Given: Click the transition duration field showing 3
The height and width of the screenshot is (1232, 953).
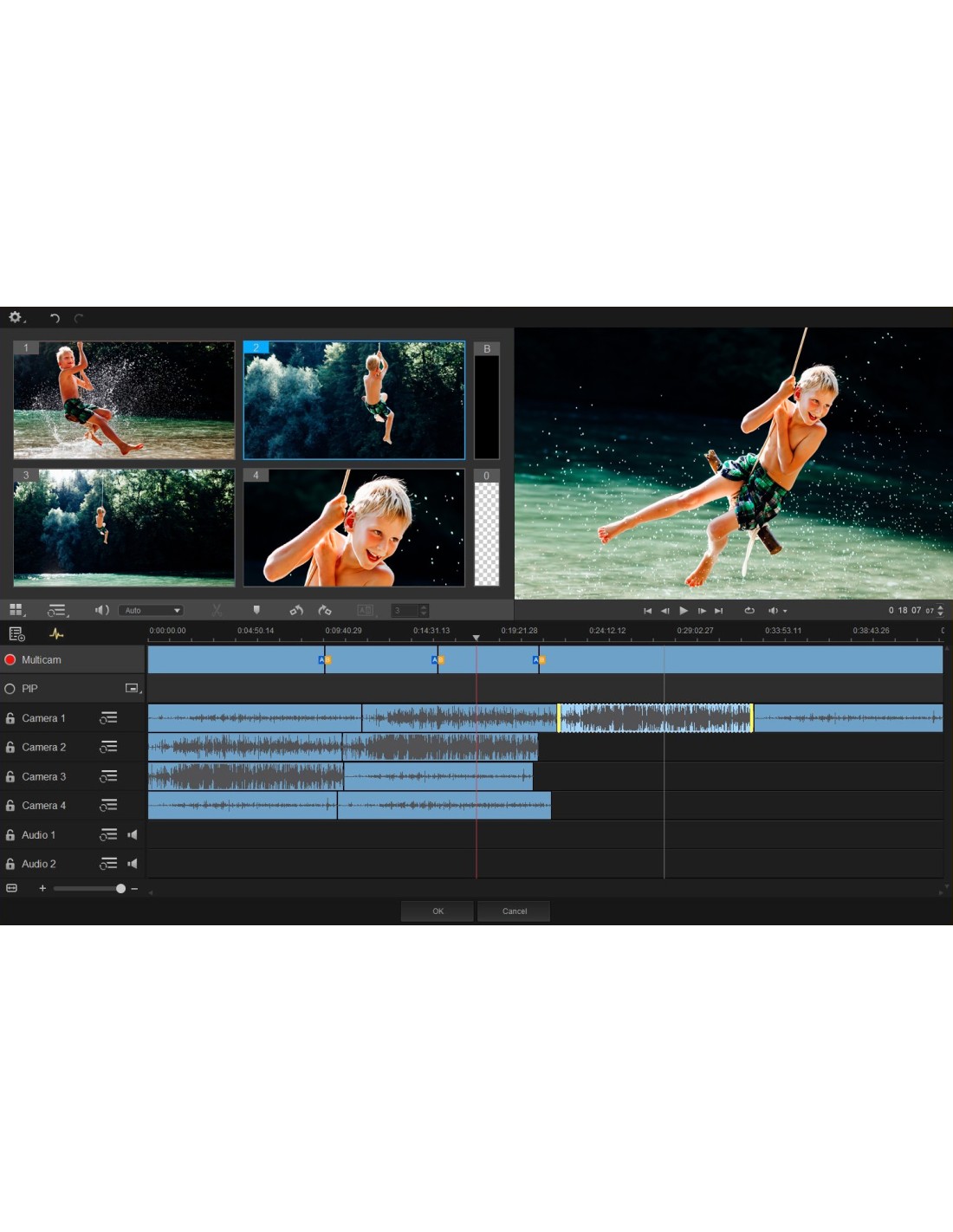Looking at the screenshot, I should pos(405,611).
